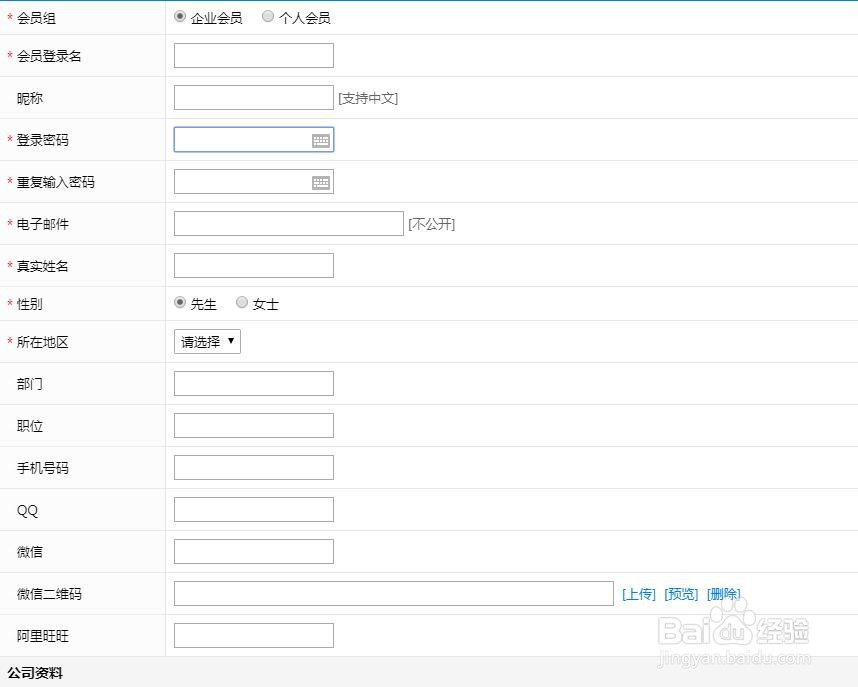This screenshot has height=687, width=858.
Task: Click the 预览 link
Action: pyautogui.click(x=681, y=594)
